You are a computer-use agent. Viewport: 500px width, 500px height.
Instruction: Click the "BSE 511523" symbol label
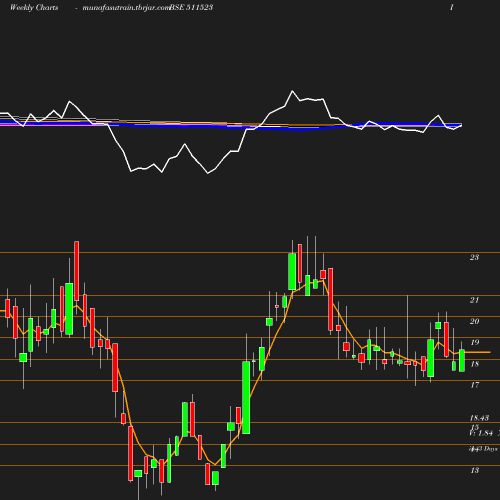(191, 7)
